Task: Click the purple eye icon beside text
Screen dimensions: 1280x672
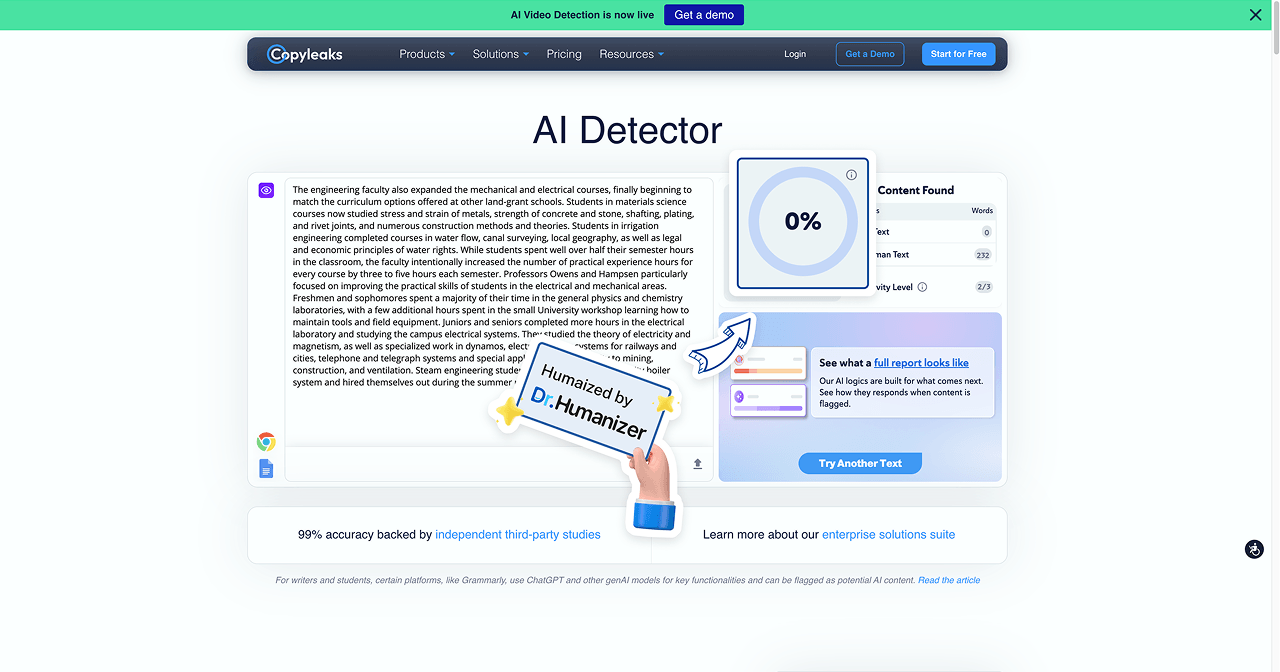Action: tap(266, 190)
